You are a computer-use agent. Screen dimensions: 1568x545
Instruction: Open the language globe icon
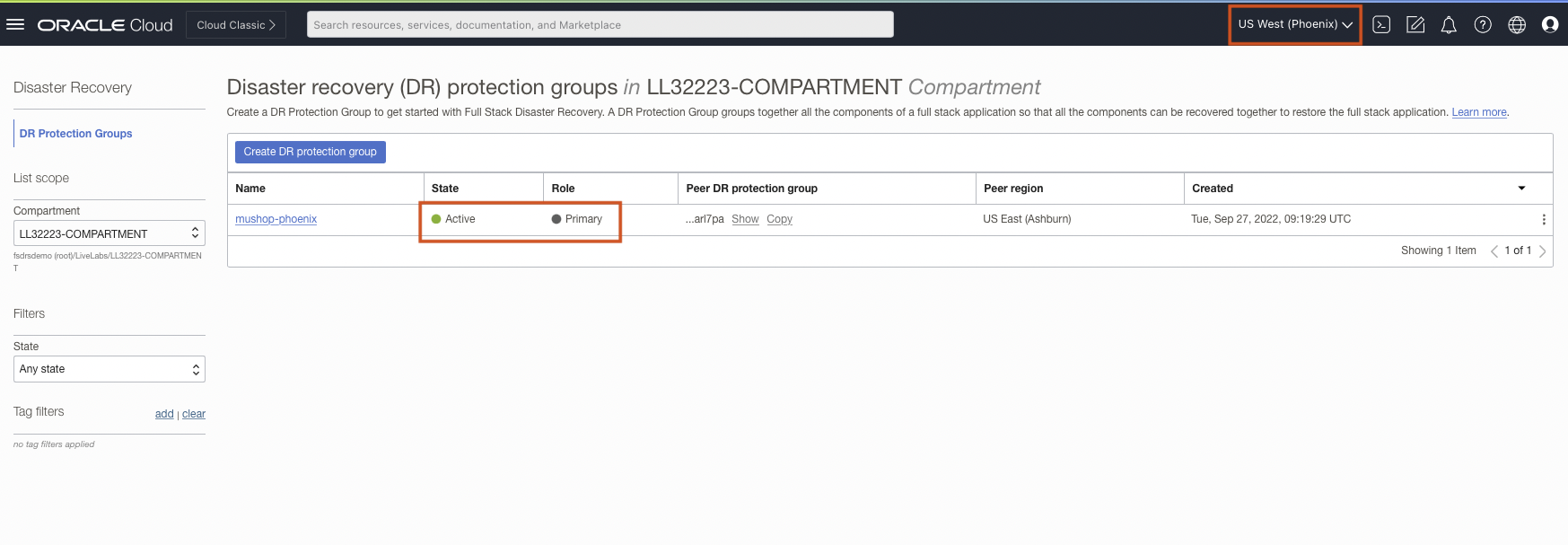coord(1517,25)
